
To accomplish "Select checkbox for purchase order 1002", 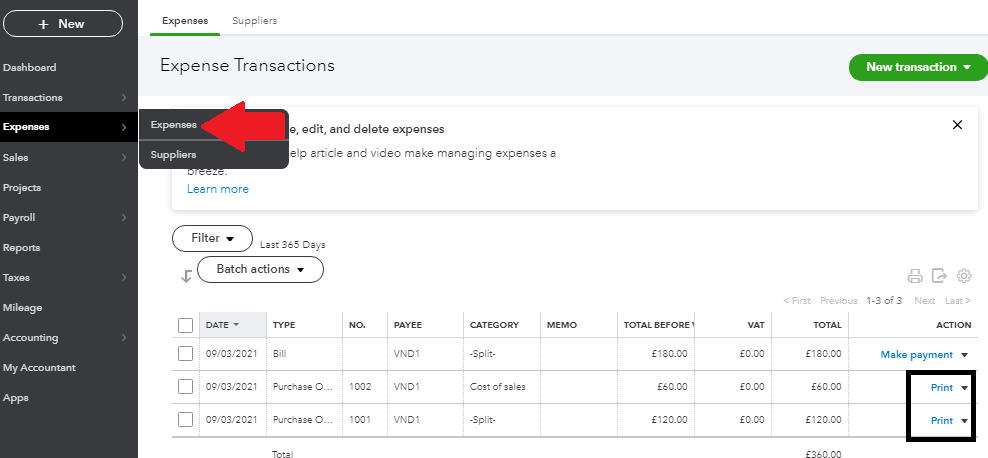I will click(x=185, y=387).
